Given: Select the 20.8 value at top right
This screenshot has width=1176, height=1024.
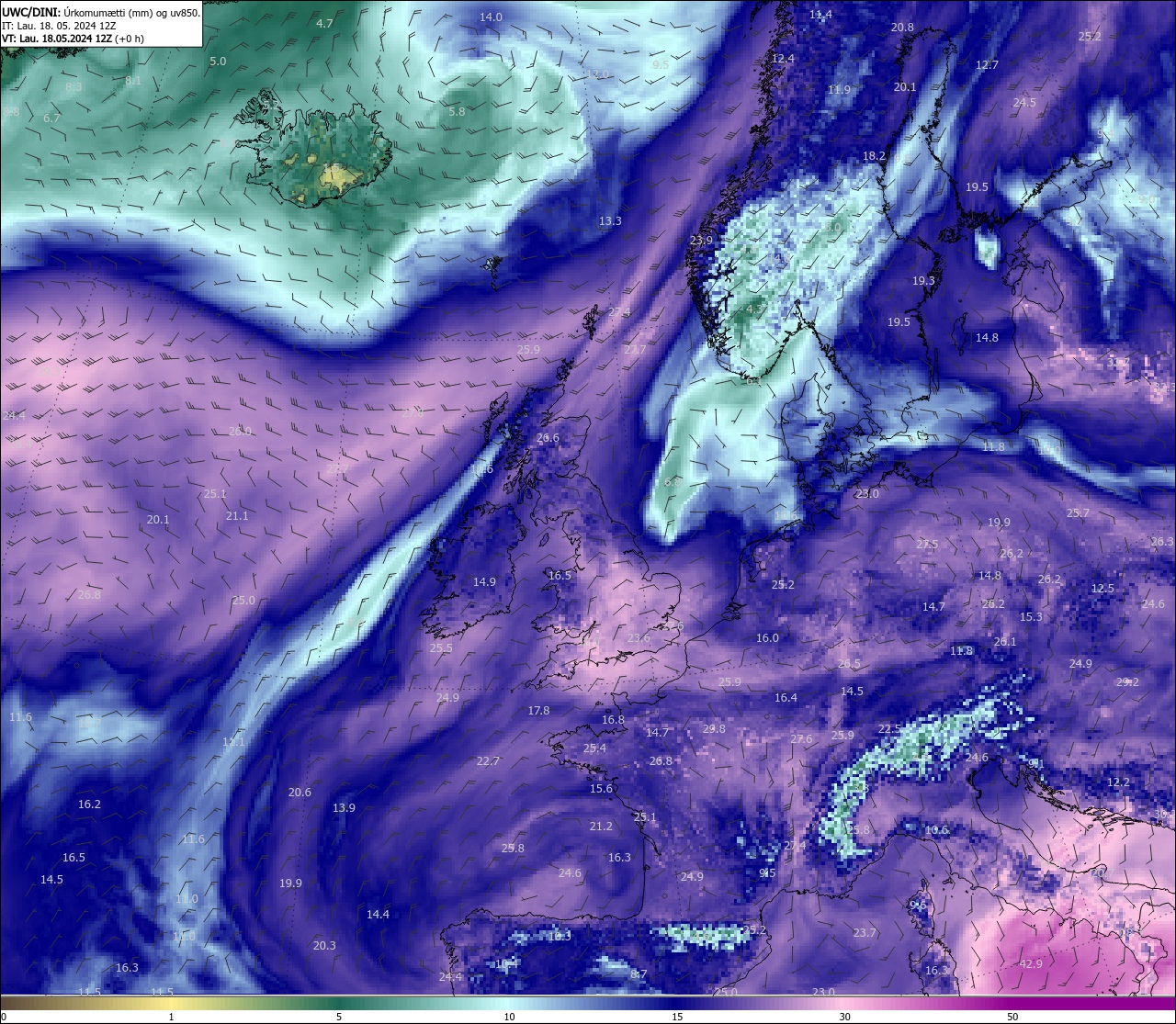Looking at the screenshot, I should [x=903, y=28].
